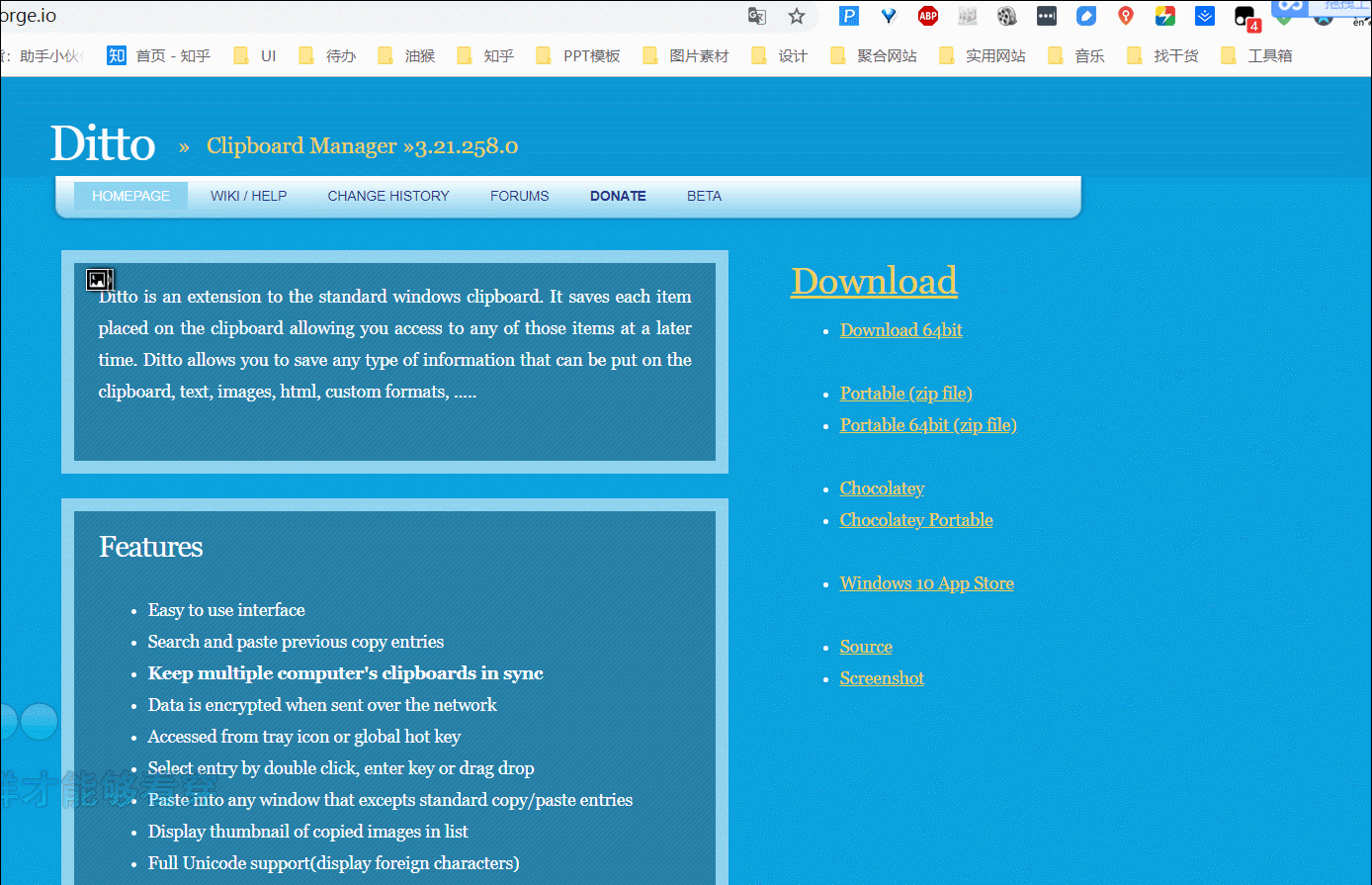The image size is (1372, 885).
Task: Open the 图片素材 bookmark folder
Action: (x=686, y=55)
